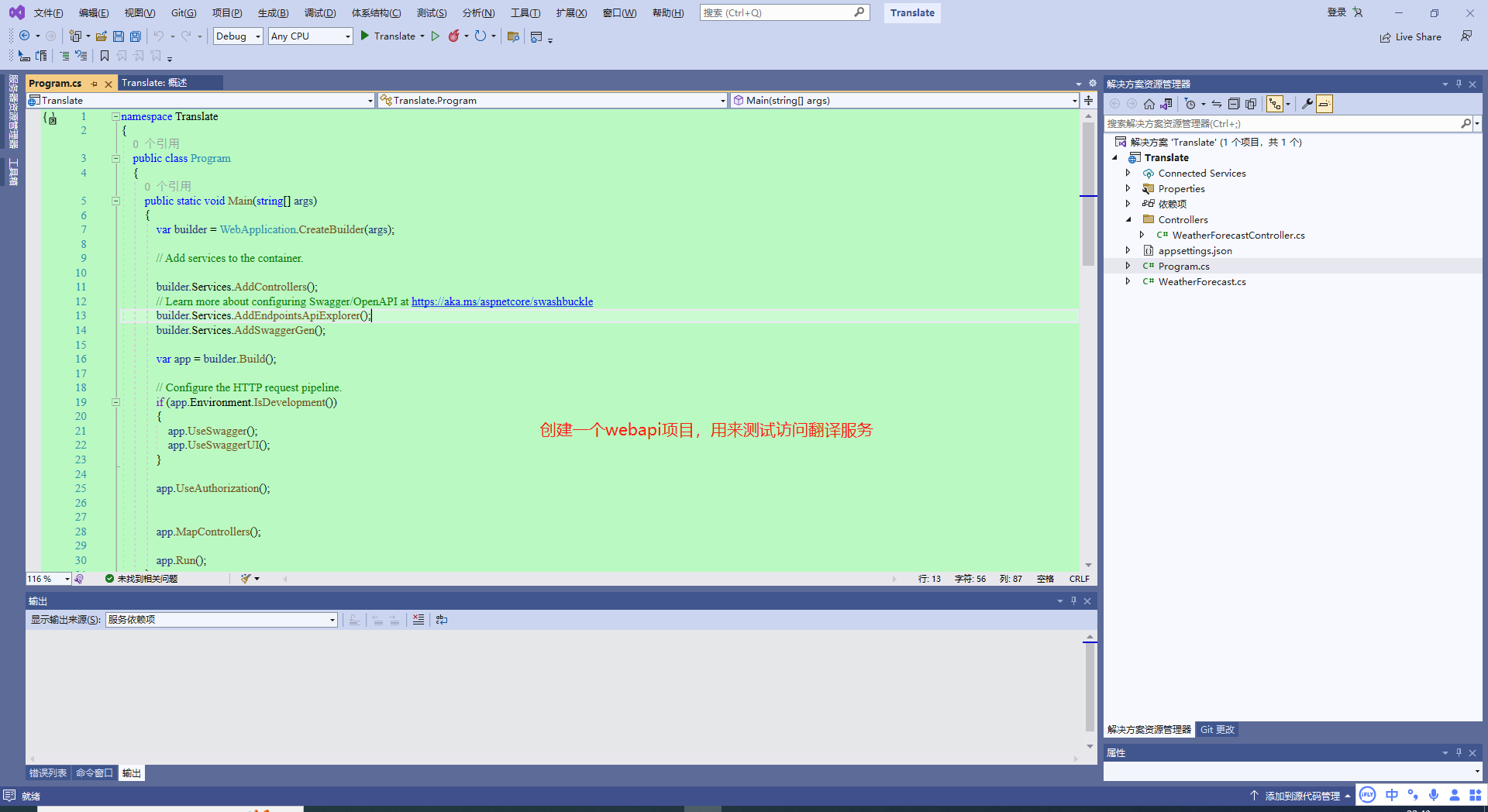Image resolution: width=1488 pixels, height=812 pixels.
Task: Click the Find in Files folder icon
Action: pyautogui.click(x=513, y=36)
